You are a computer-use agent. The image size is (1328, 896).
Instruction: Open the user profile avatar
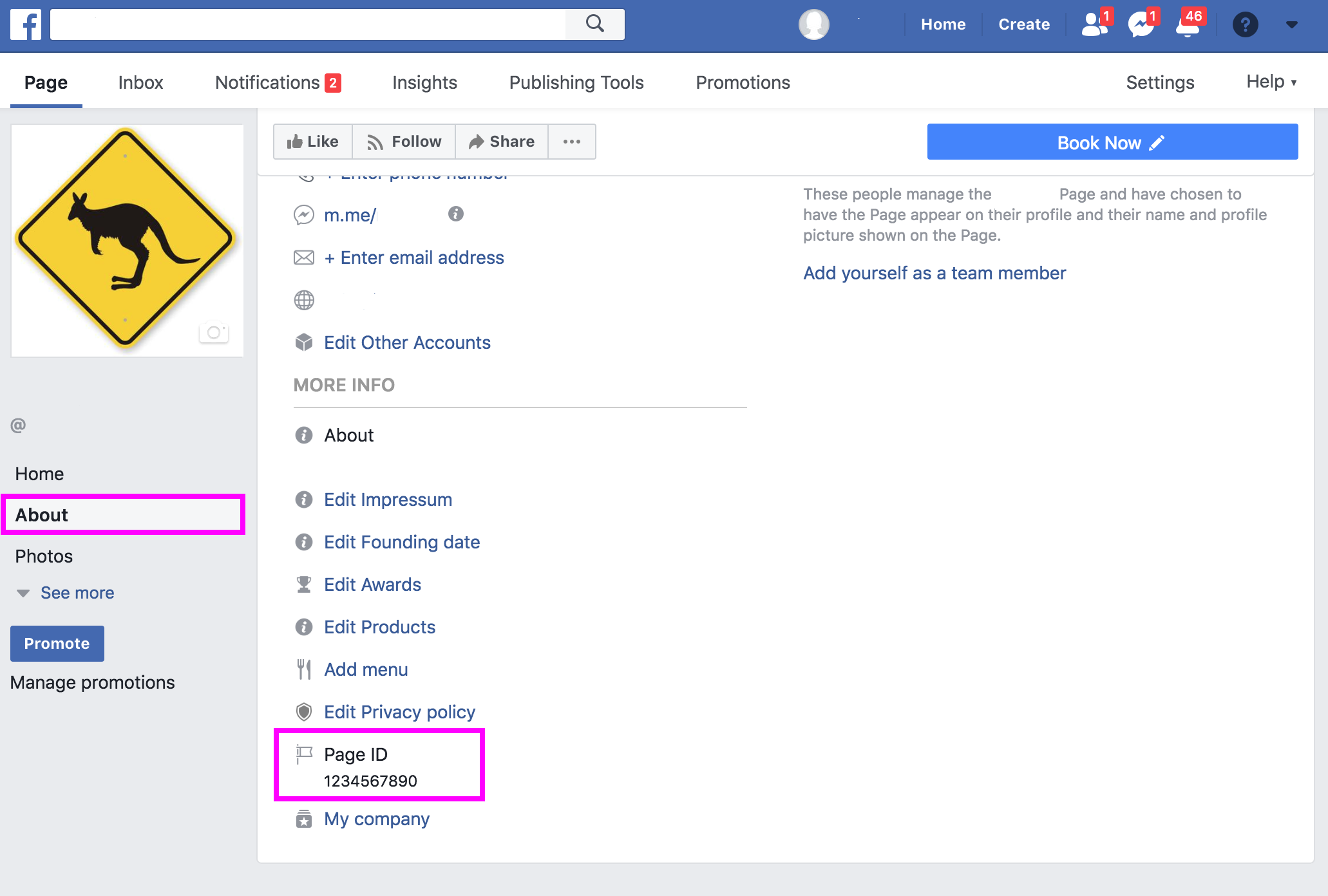814,24
